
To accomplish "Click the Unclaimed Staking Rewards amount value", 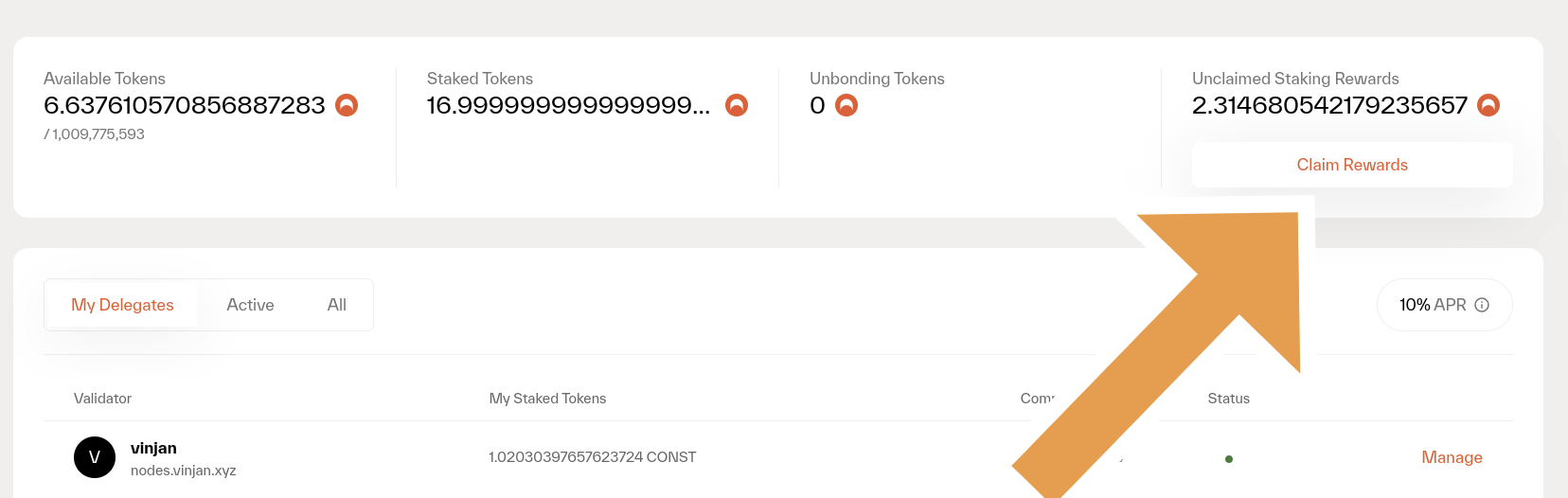I will pos(1329,105).
